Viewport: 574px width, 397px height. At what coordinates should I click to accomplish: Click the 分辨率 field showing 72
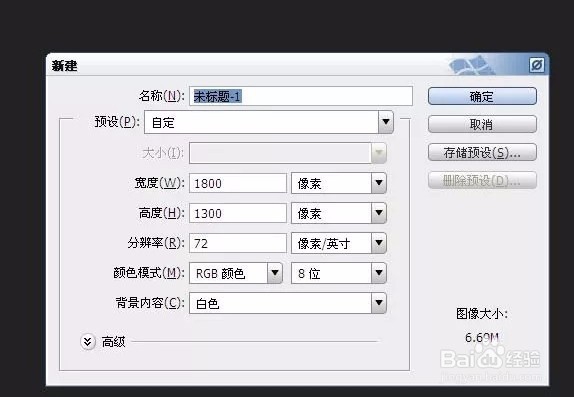[238, 243]
